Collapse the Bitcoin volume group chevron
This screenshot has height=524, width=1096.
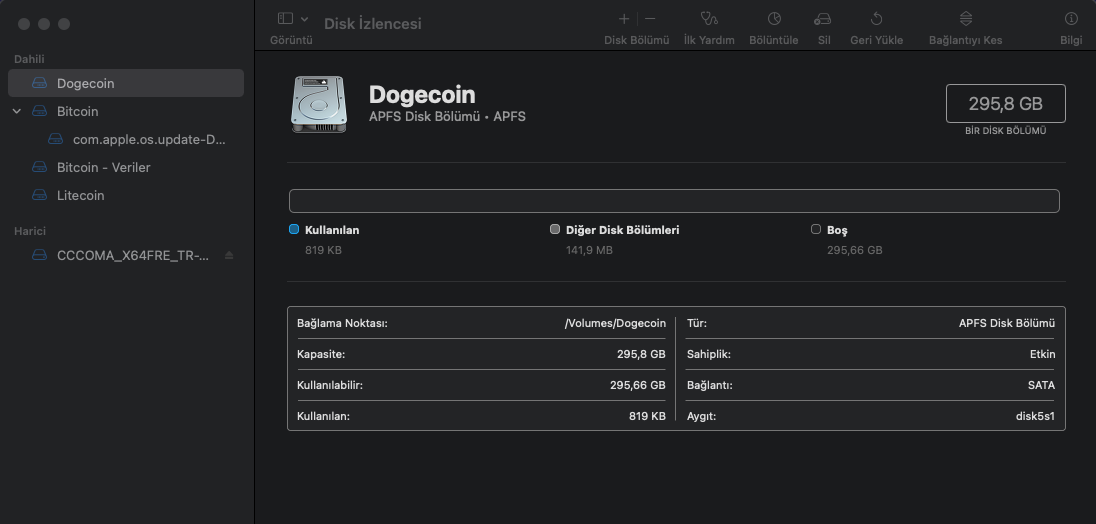[x=17, y=111]
